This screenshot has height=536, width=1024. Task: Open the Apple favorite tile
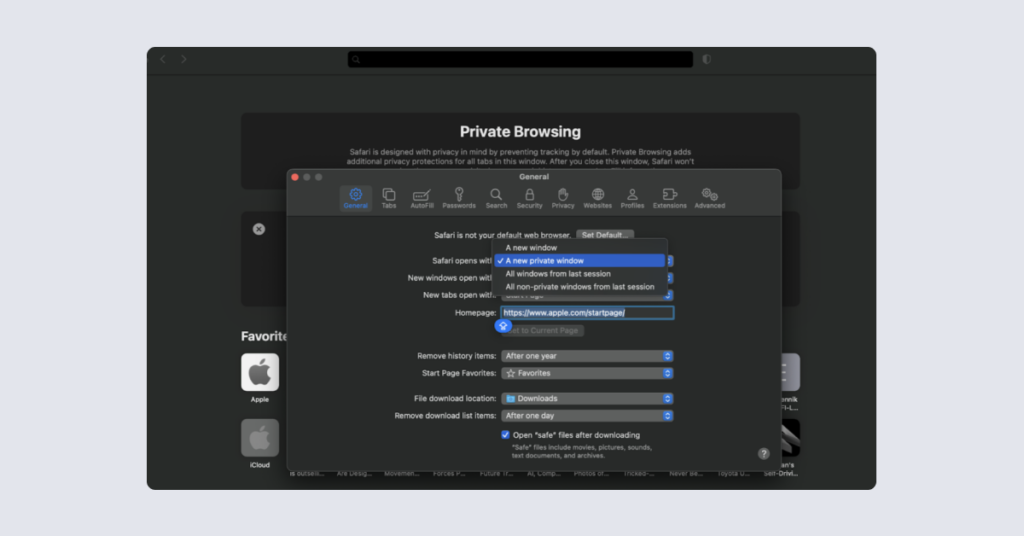click(260, 372)
